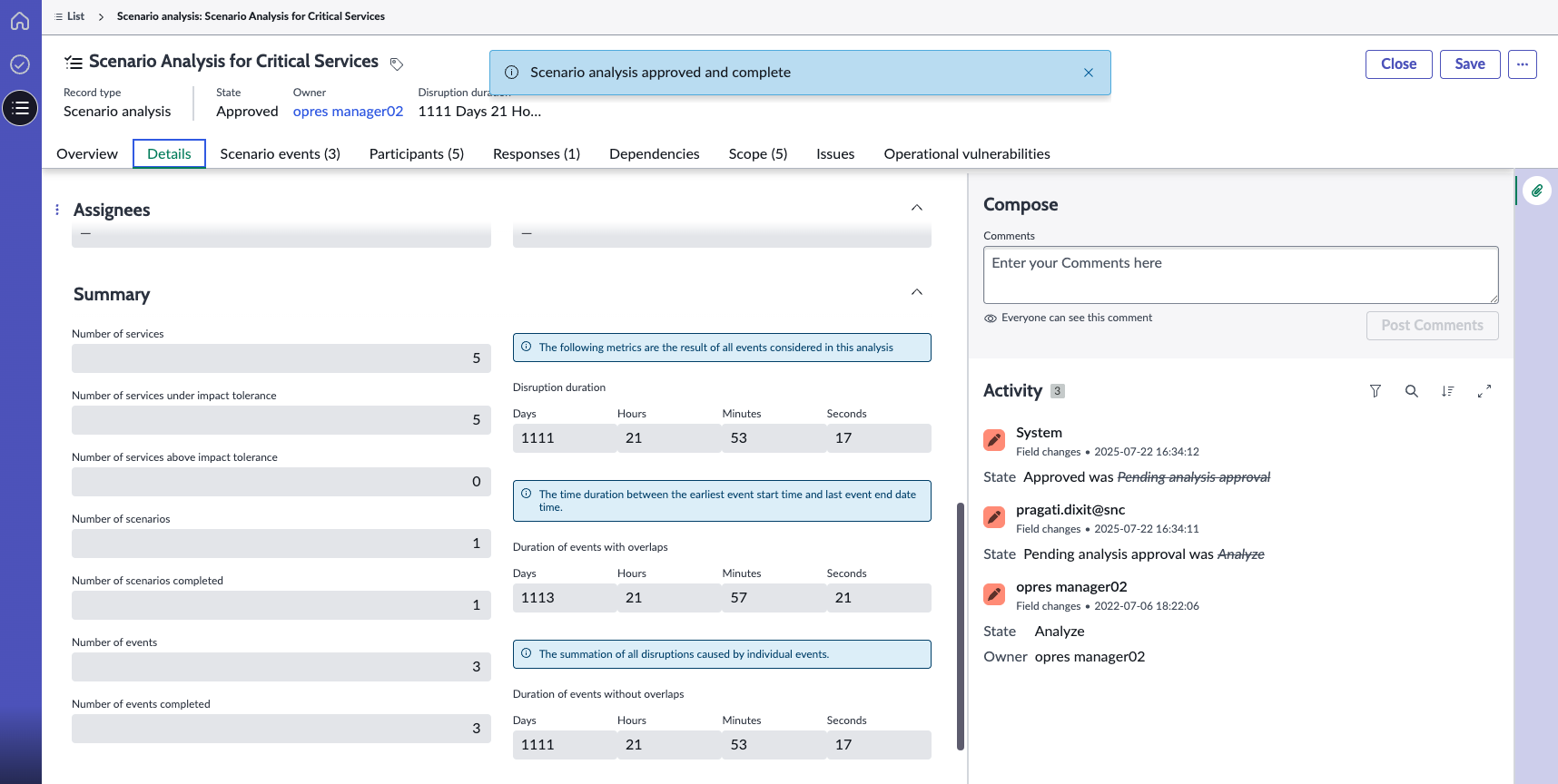Click in the Comments text box
This screenshot has height=784, width=1558.
click(1240, 275)
